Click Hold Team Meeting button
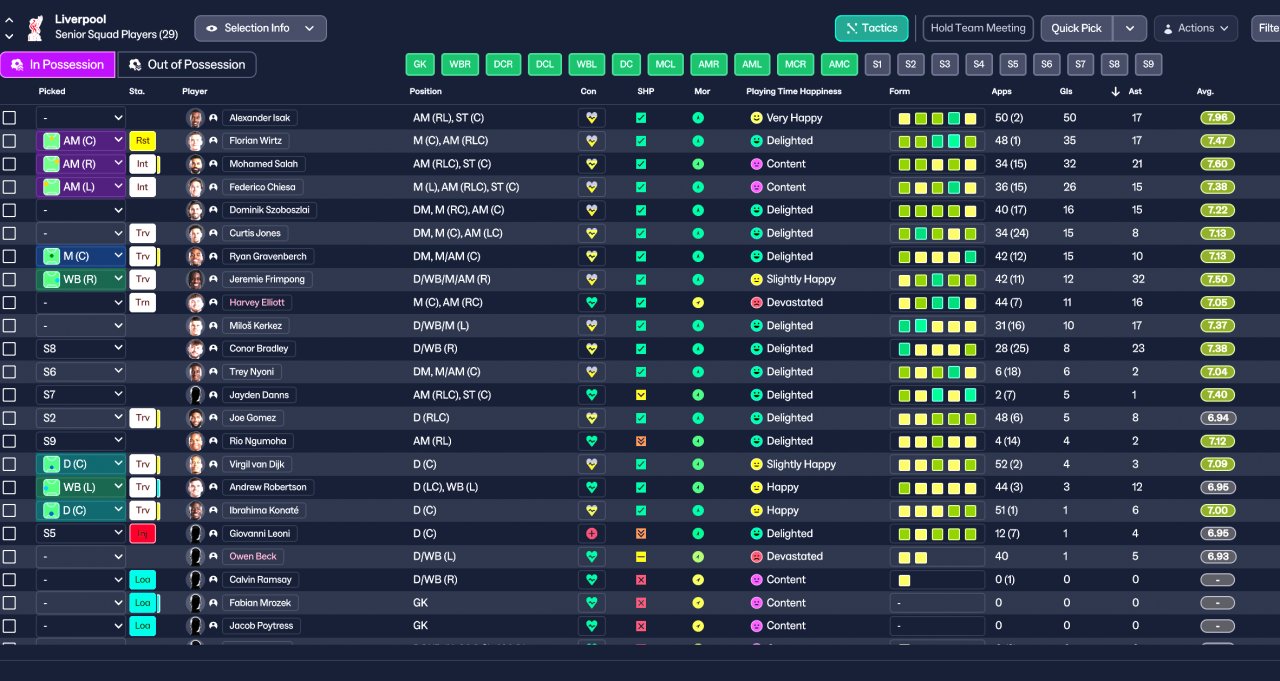This screenshot has height=681, width=1280. click(979, 28)
